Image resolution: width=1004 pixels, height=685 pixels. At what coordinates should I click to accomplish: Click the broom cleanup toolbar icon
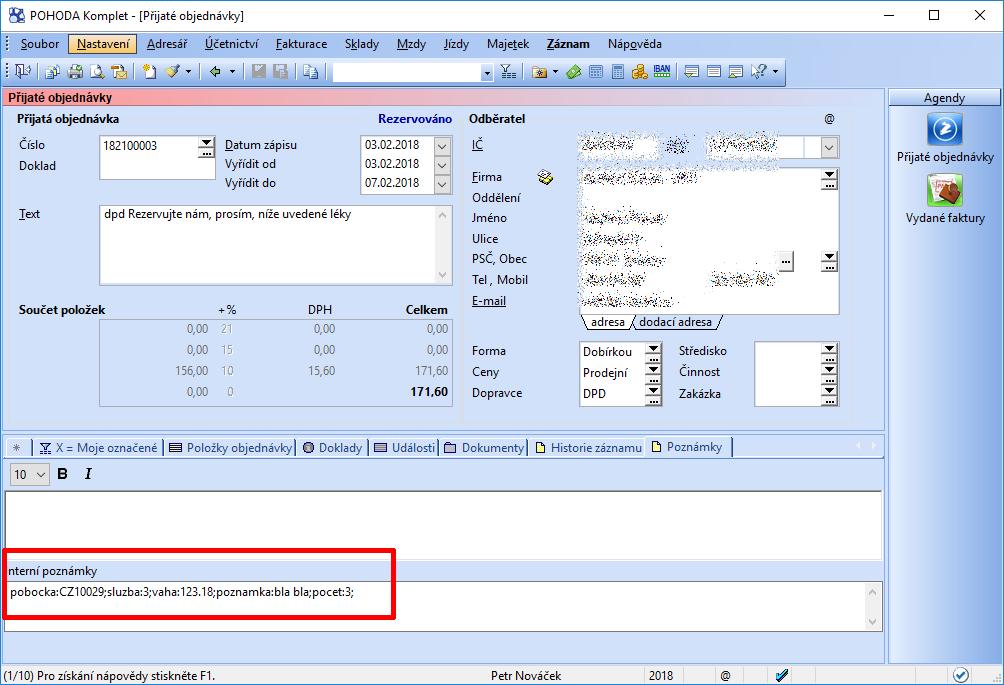[x=173, y=72]
